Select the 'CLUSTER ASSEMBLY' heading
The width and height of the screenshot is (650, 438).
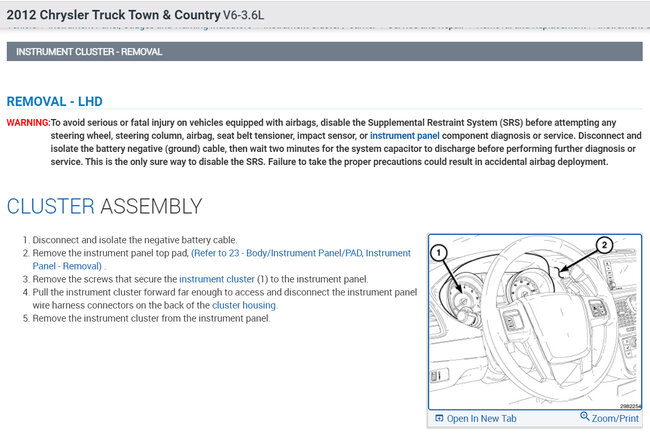coord(104,206)
